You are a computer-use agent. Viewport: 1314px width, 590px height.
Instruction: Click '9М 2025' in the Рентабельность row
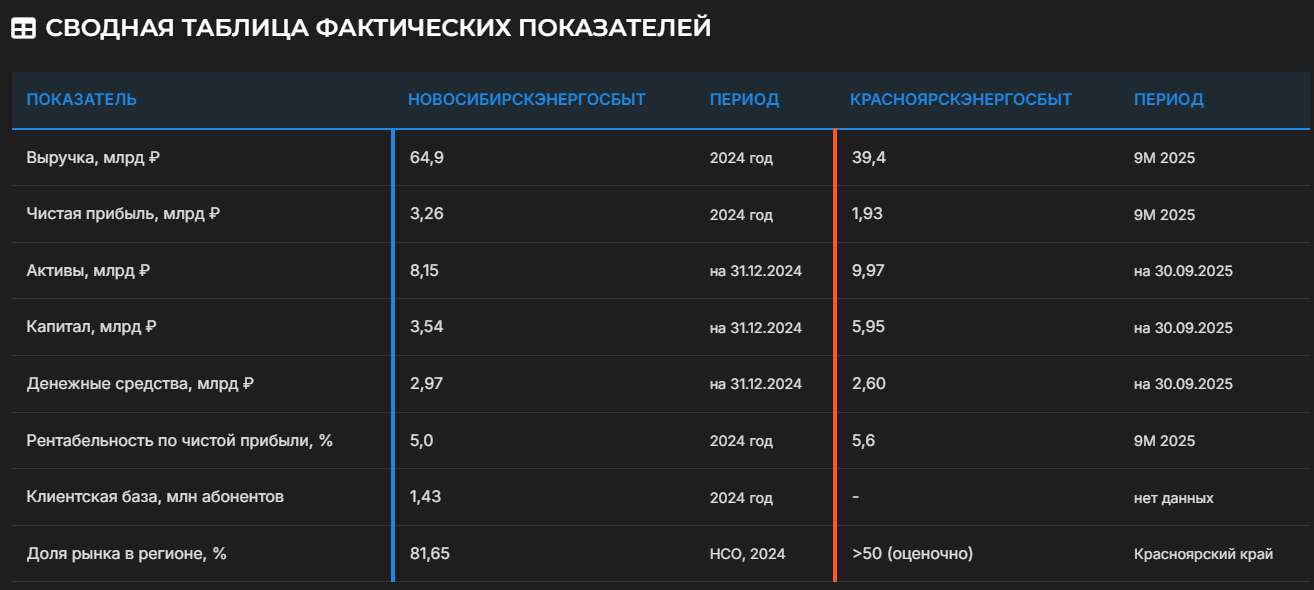coord(1165,442)
